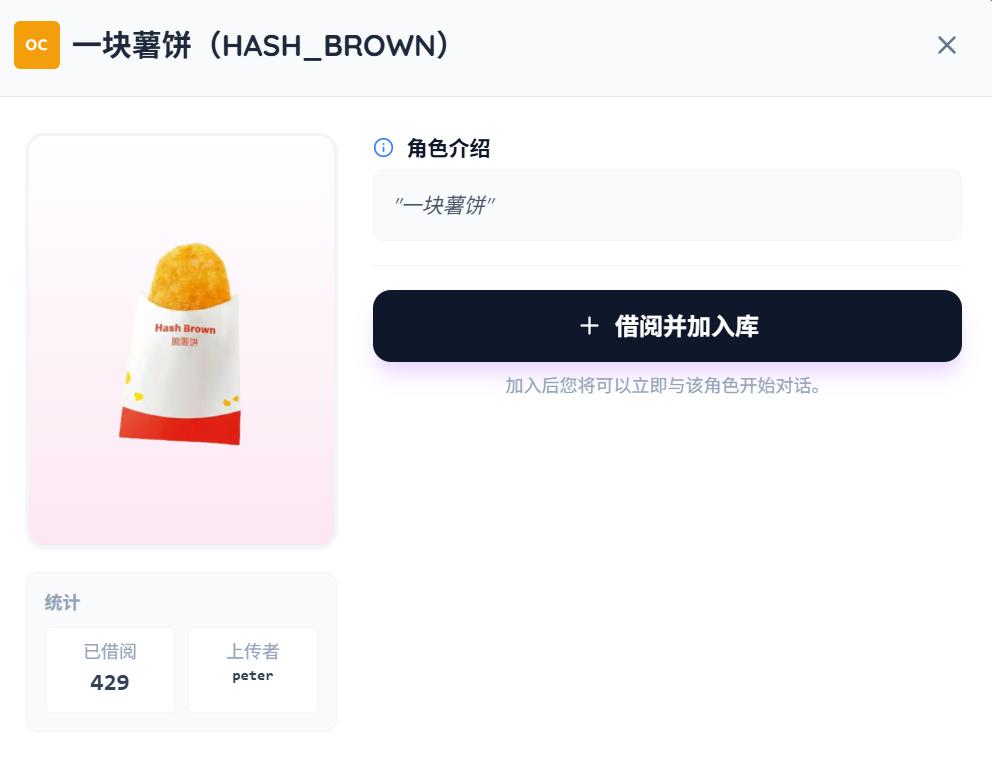The height and width of the screenshot is (757, 992).
Task: Click the 已借阅 label
Action: [x=110, y=651]
